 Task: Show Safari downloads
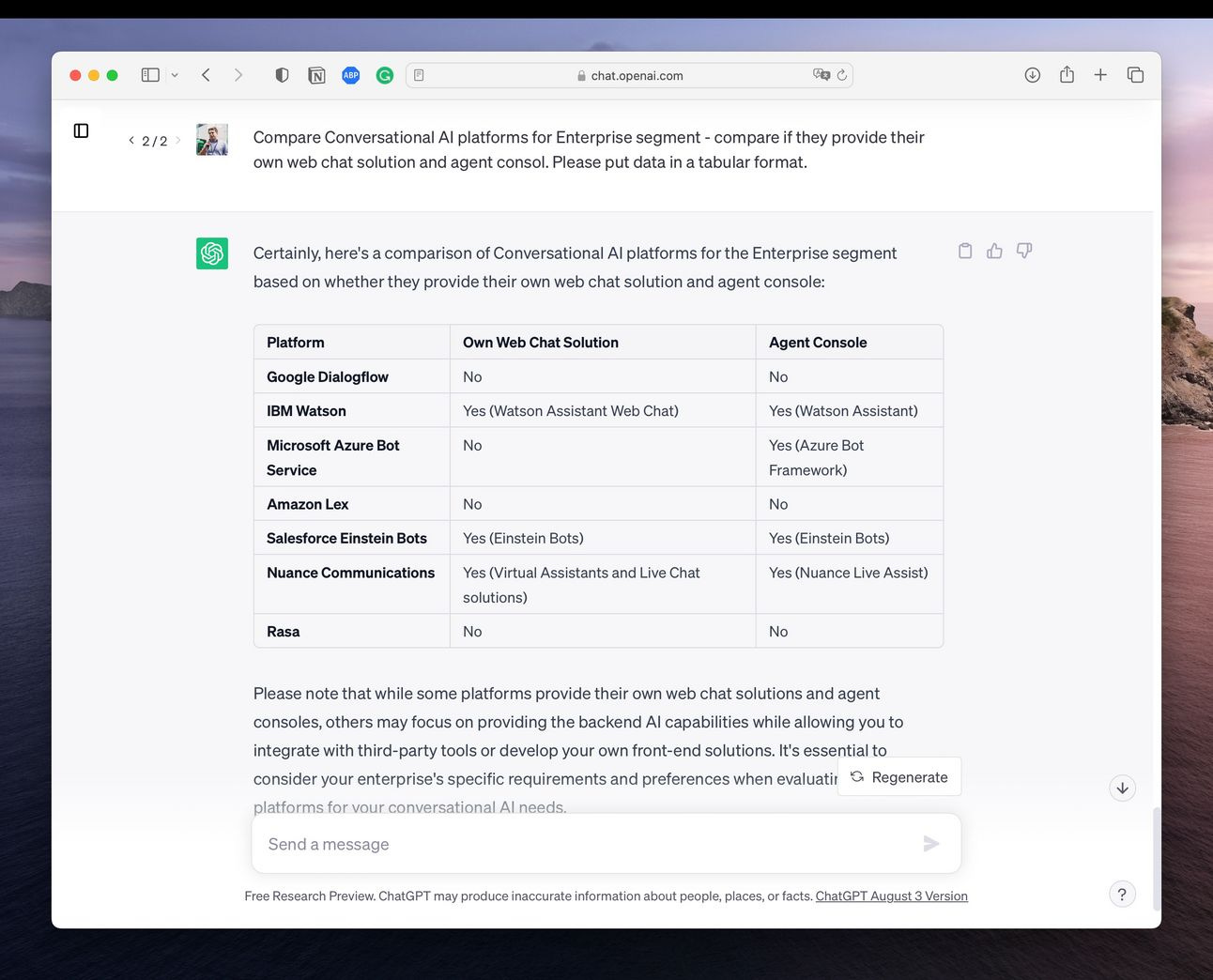click(x=1032, y=75)
